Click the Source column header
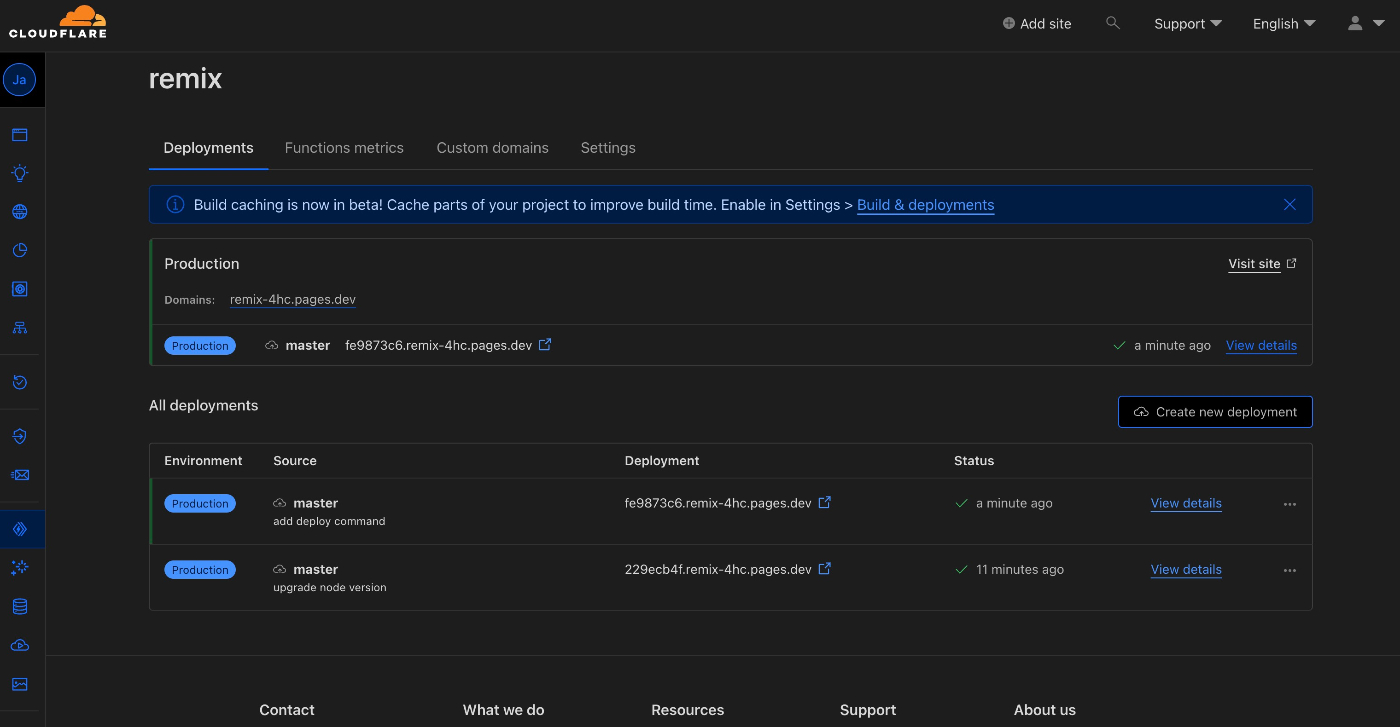This screenshot has height=727, width=1400. 295,461
